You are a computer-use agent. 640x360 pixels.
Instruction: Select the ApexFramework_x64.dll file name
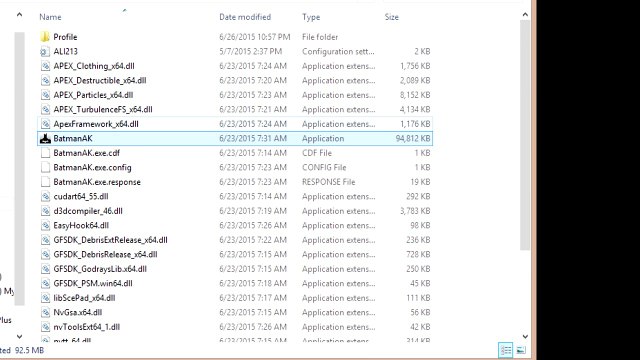tap(96, 124)
